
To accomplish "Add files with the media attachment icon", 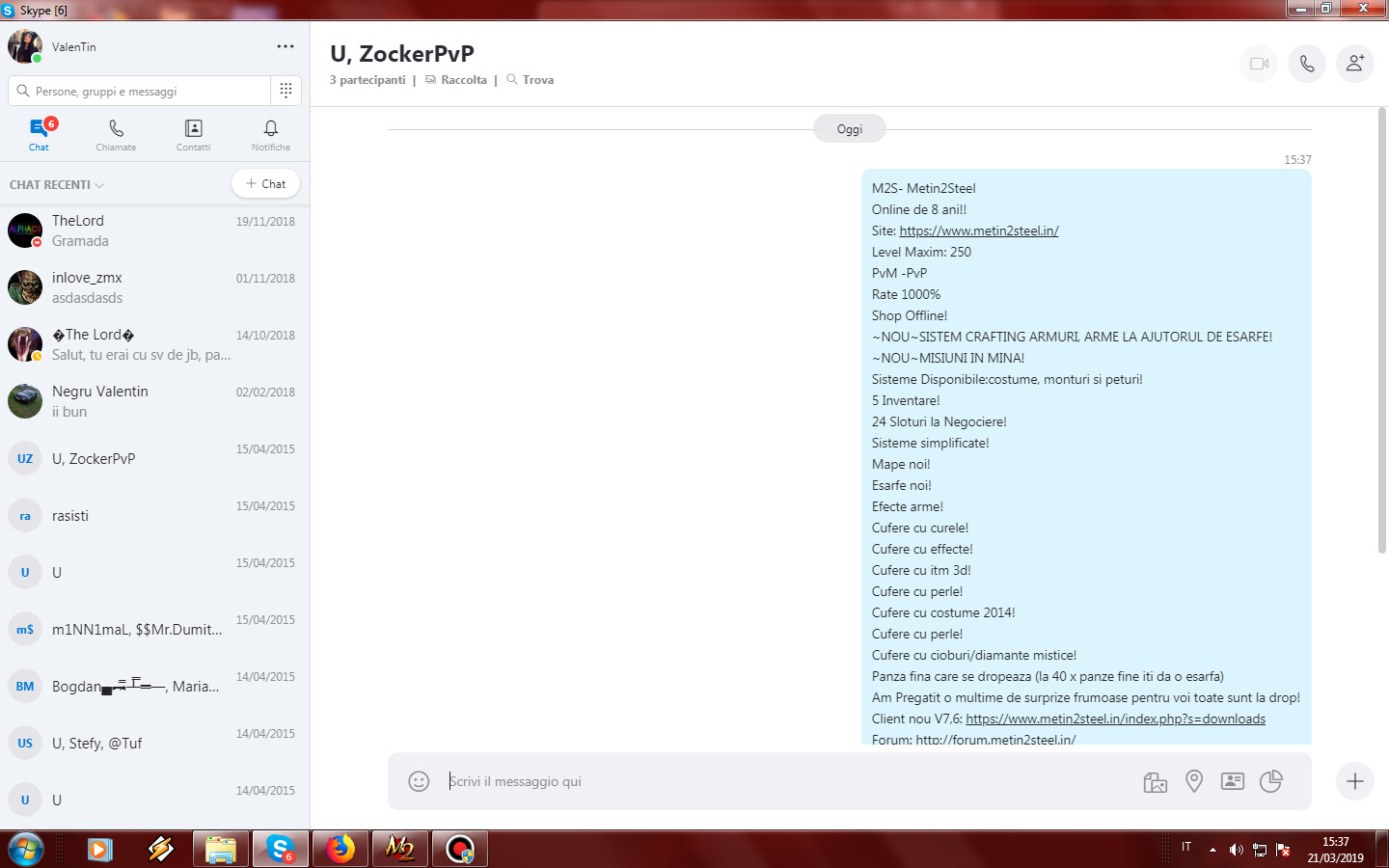I will 1156,781.
